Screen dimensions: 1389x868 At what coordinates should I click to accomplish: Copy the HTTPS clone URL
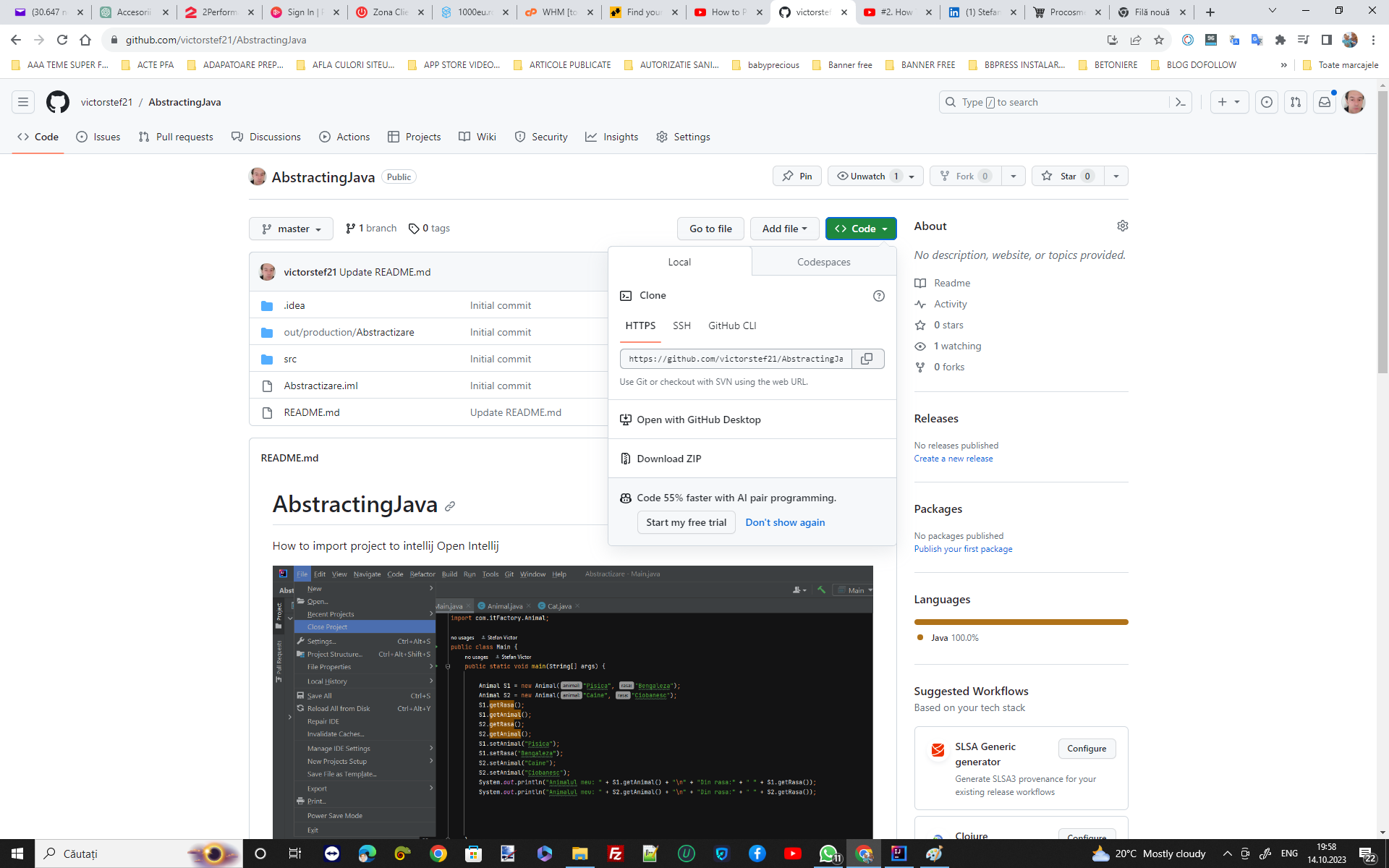click(867, 358)
